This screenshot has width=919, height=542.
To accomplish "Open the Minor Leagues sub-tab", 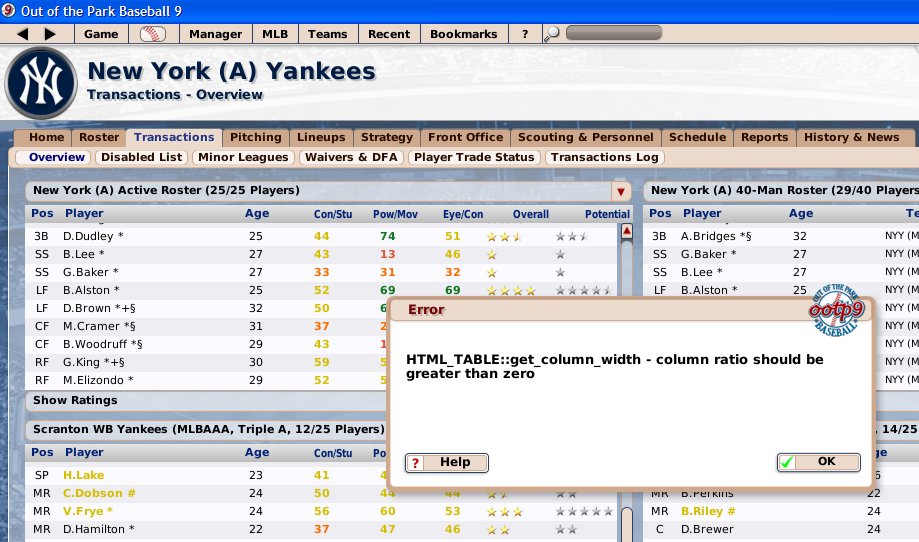I will [243, 157].
